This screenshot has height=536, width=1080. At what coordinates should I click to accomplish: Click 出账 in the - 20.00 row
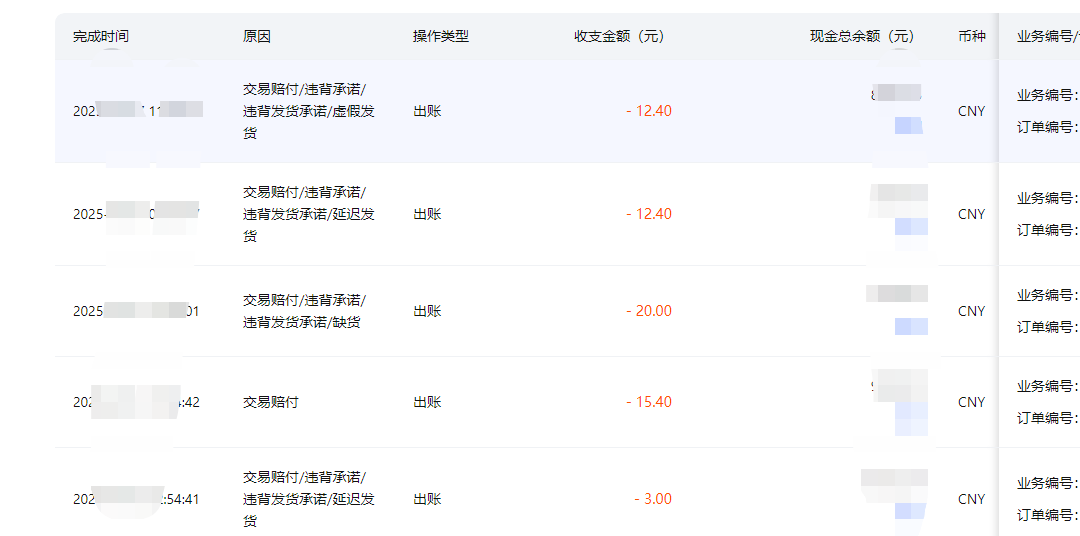[x=427, y=311]
